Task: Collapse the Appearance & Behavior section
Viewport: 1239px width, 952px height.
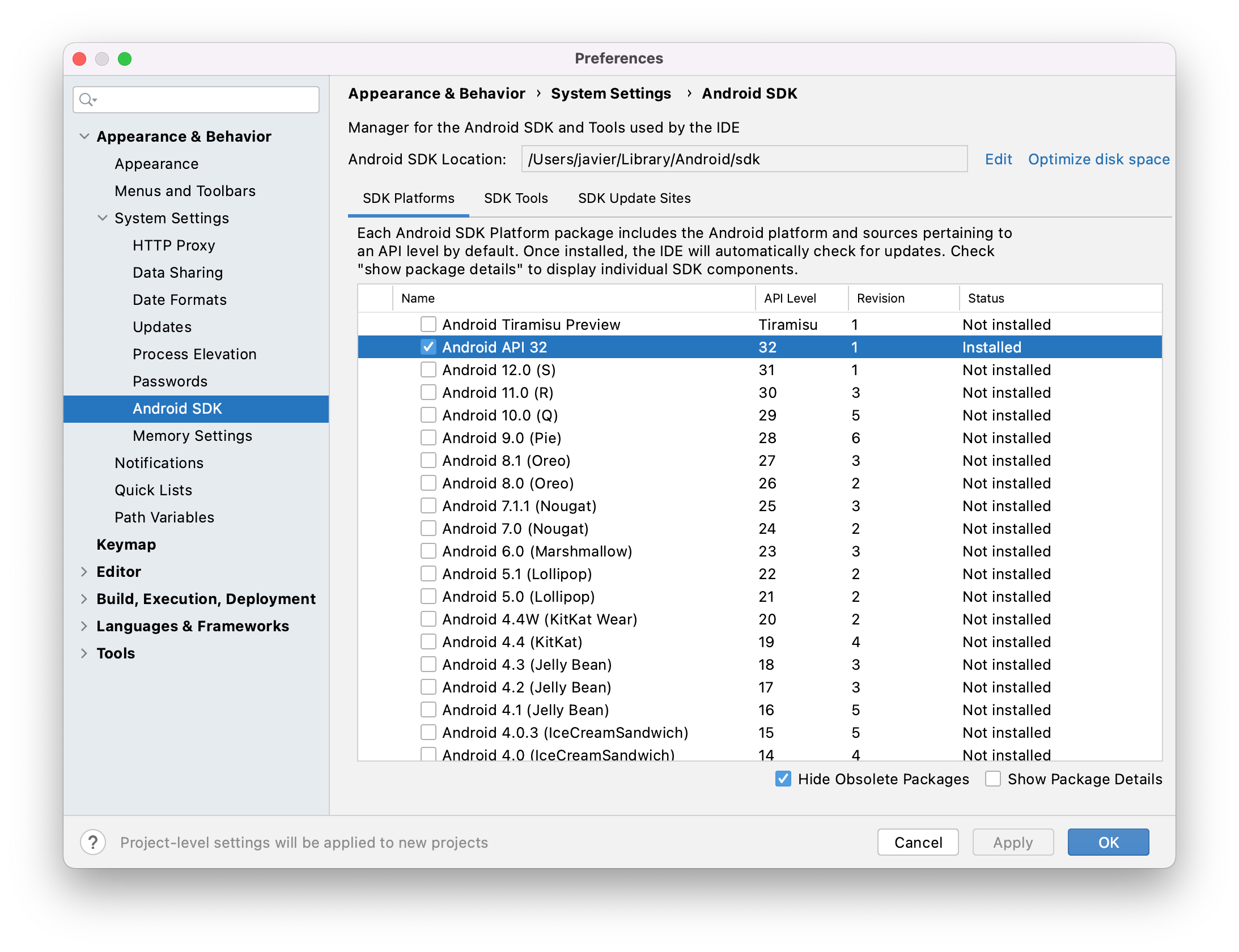Action: click(x=84, y=136)
